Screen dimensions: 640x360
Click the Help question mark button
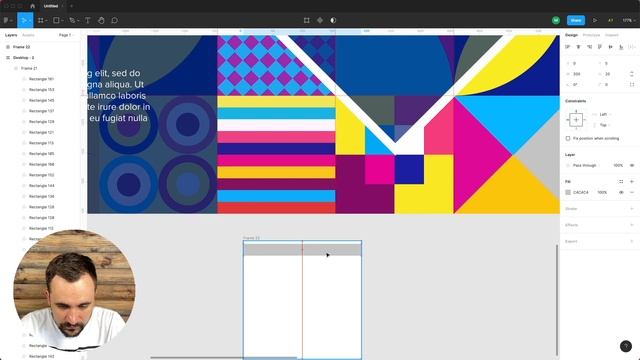(x=626, y=346)
